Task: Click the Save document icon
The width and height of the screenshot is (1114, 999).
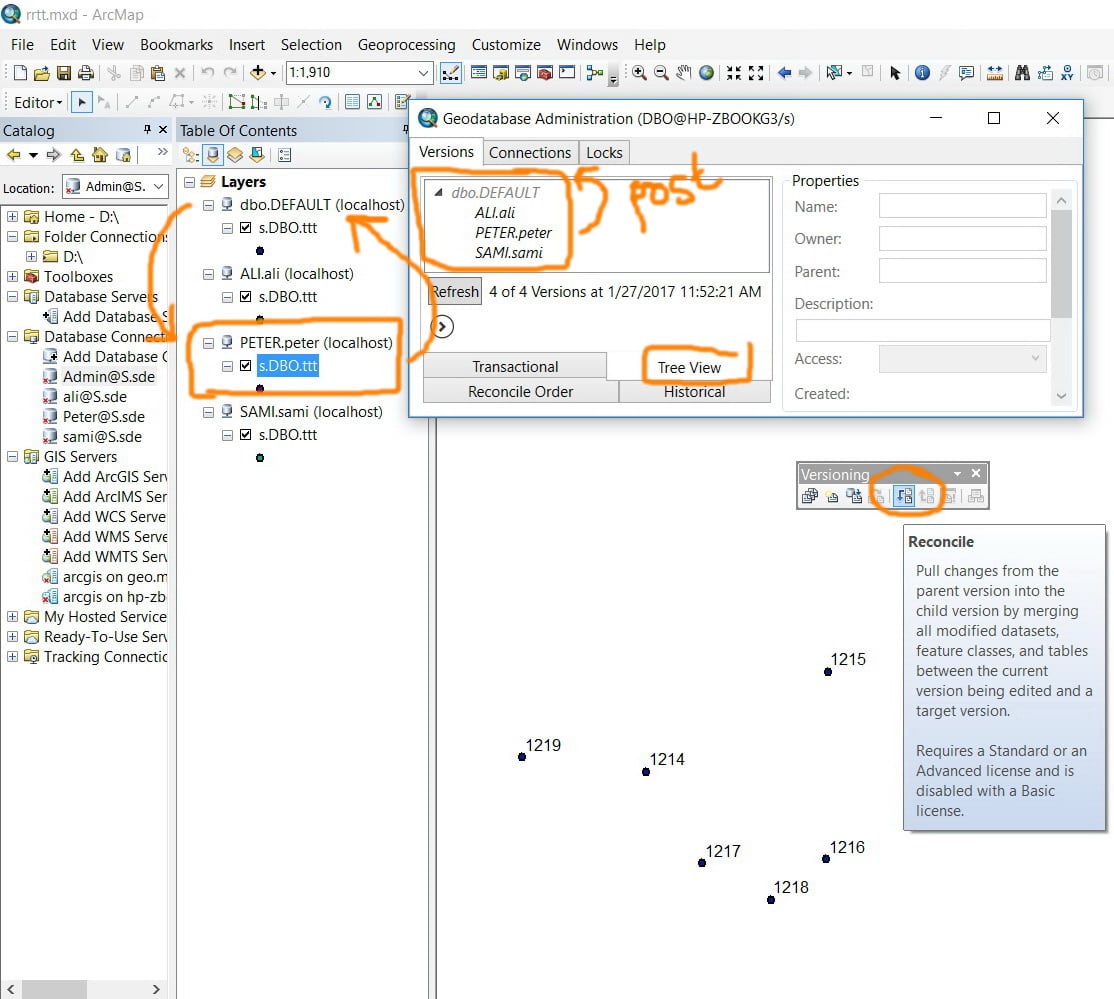Action: point(64,72)
